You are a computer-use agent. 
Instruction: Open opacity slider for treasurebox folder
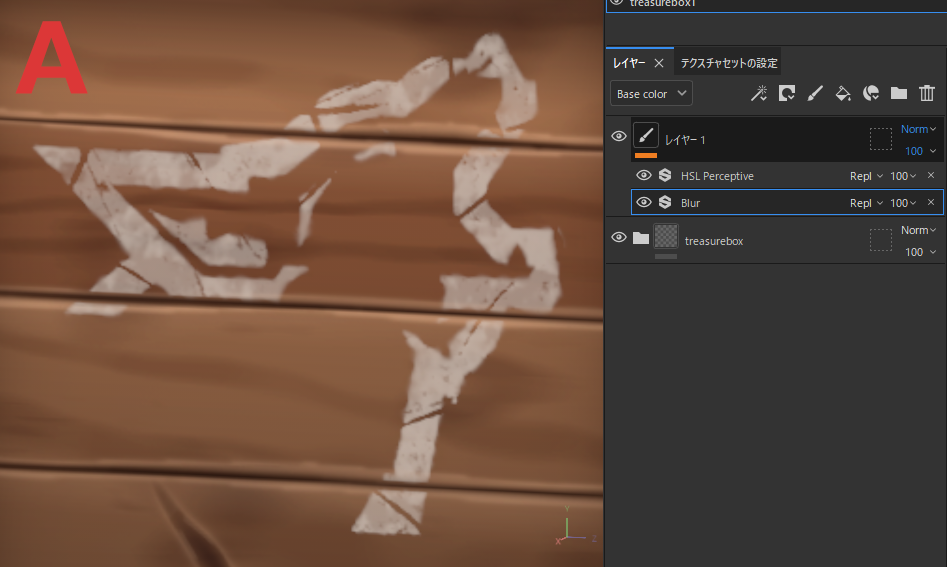point(920,252)
